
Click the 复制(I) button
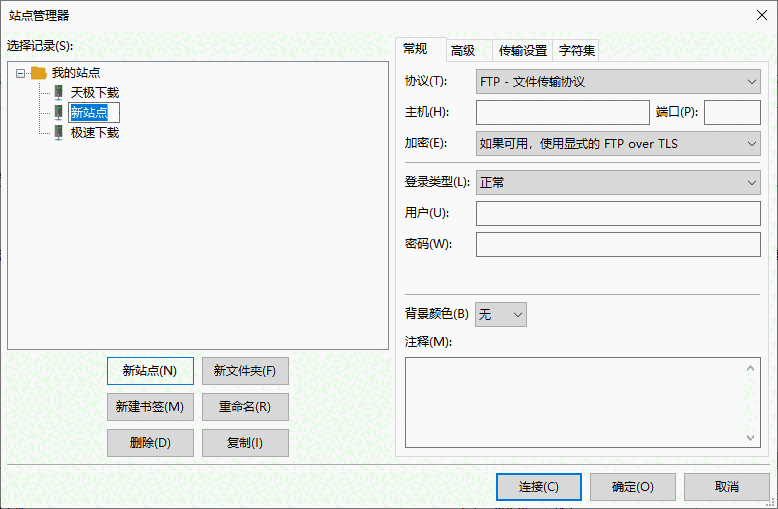(x=245, y=443)
